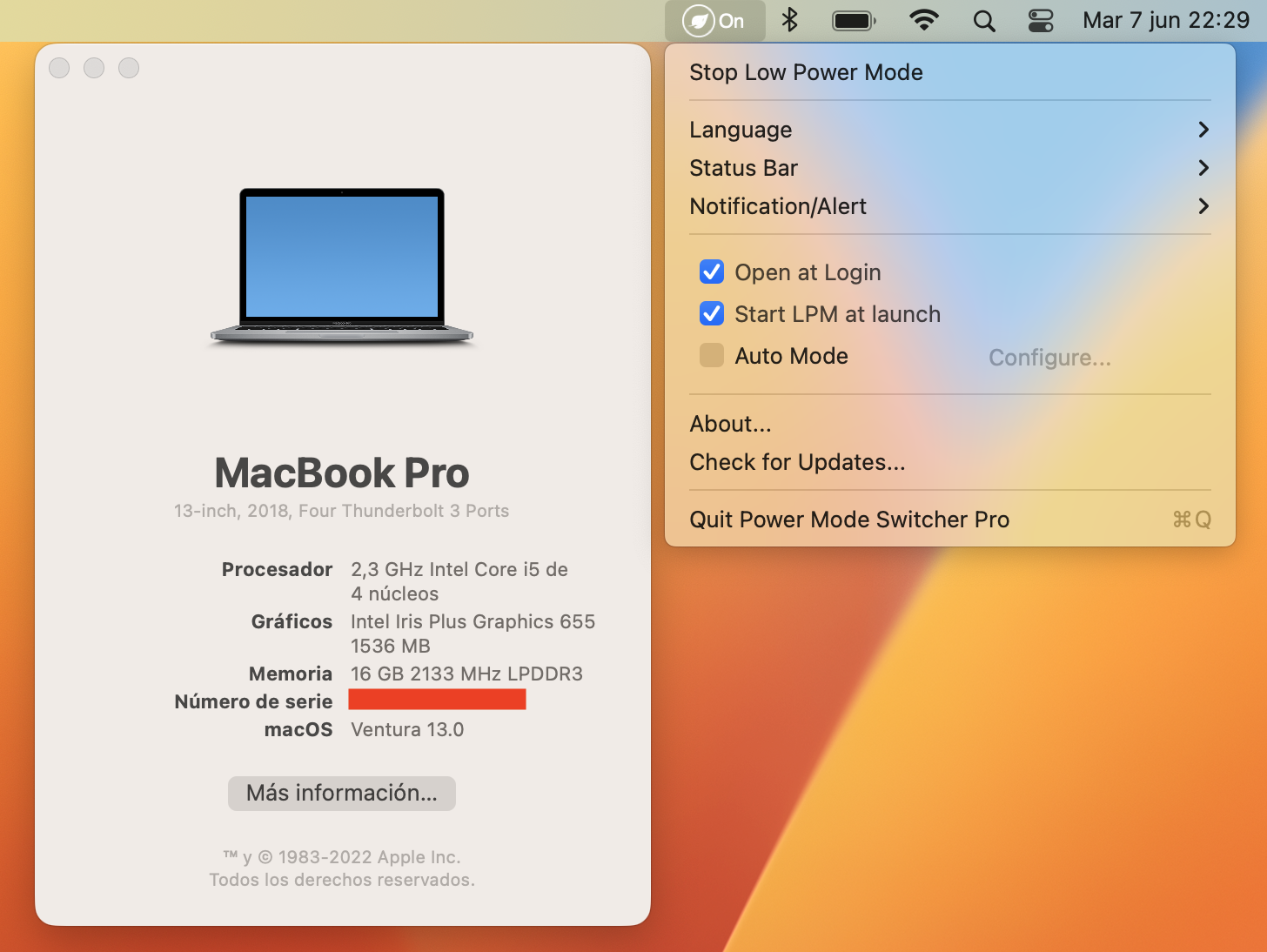Open Control Center icon in menu bar
1267x952 pixels.
click(x=1041, y=21)
